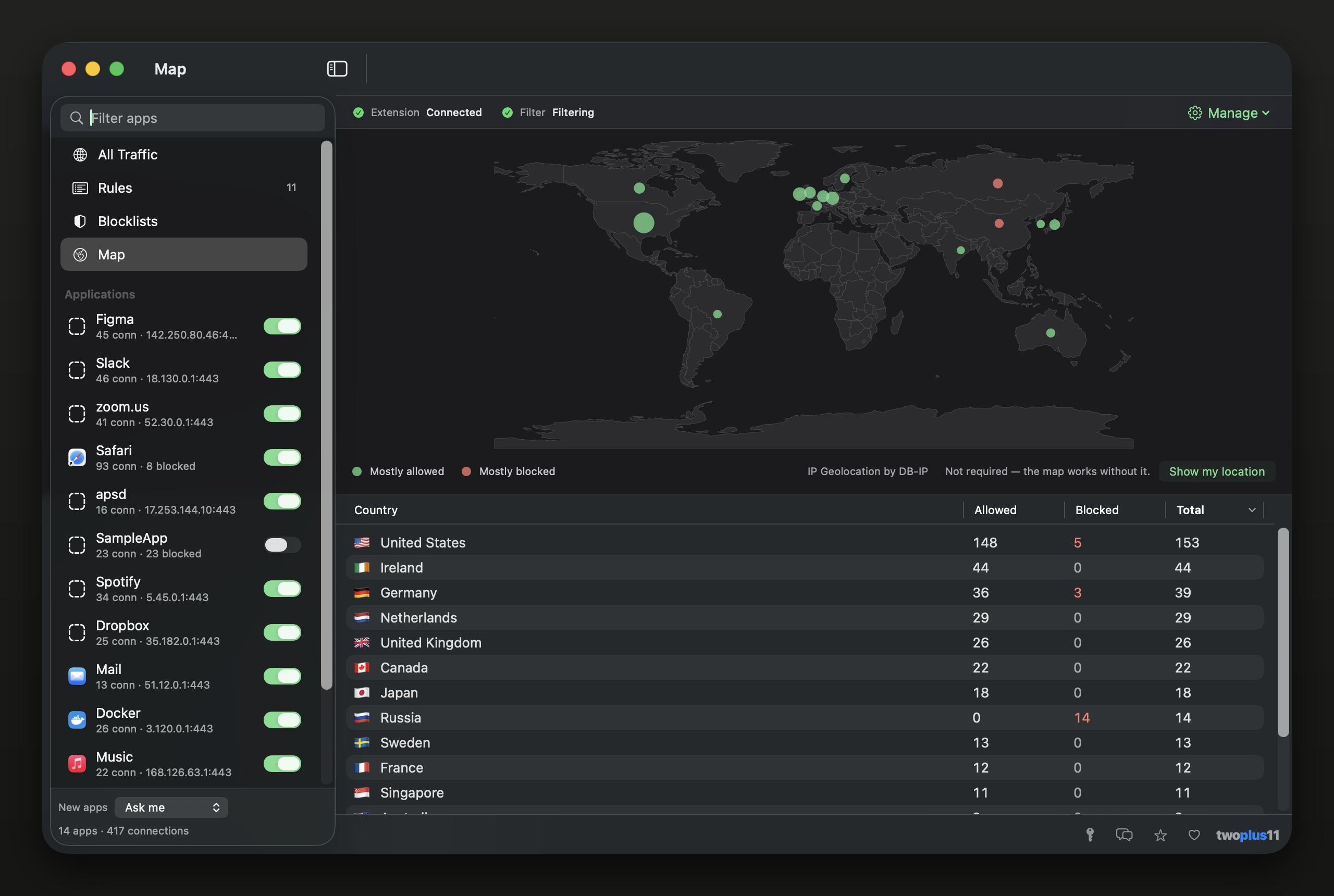
Task: Click the Netherlands row in the table
Action: pyautogui.click(x=805, y=618)
